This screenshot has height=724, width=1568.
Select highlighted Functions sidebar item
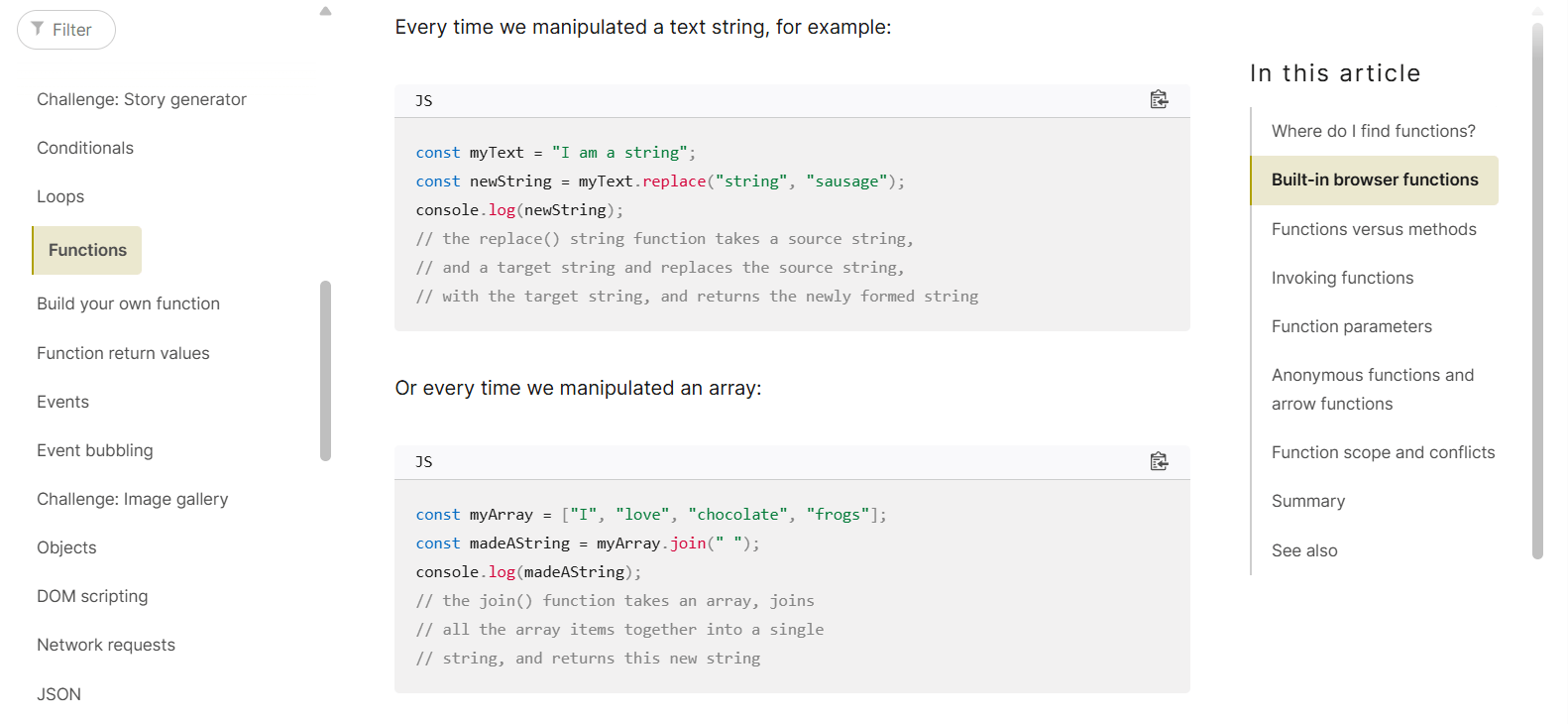tap(87, 250)
